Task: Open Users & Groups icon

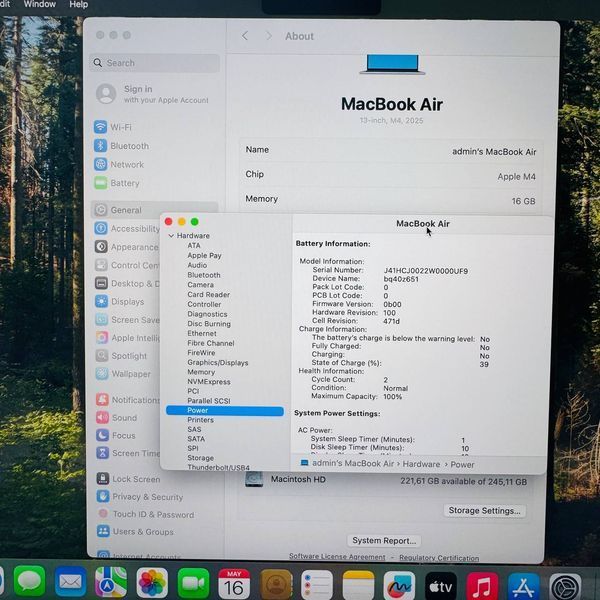Action: 103,531
